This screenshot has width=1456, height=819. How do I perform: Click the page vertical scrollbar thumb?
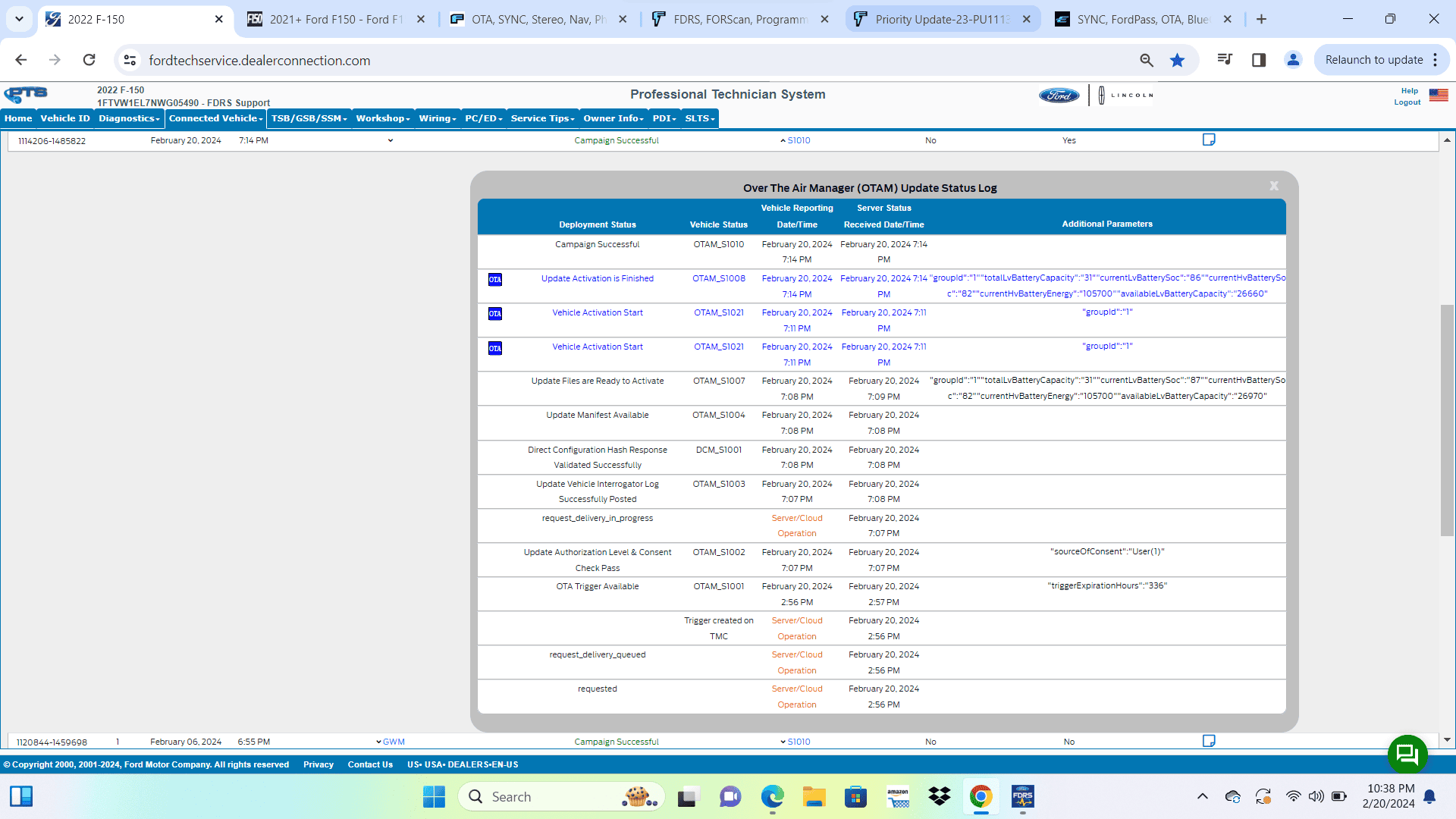tap(1447, 420)
